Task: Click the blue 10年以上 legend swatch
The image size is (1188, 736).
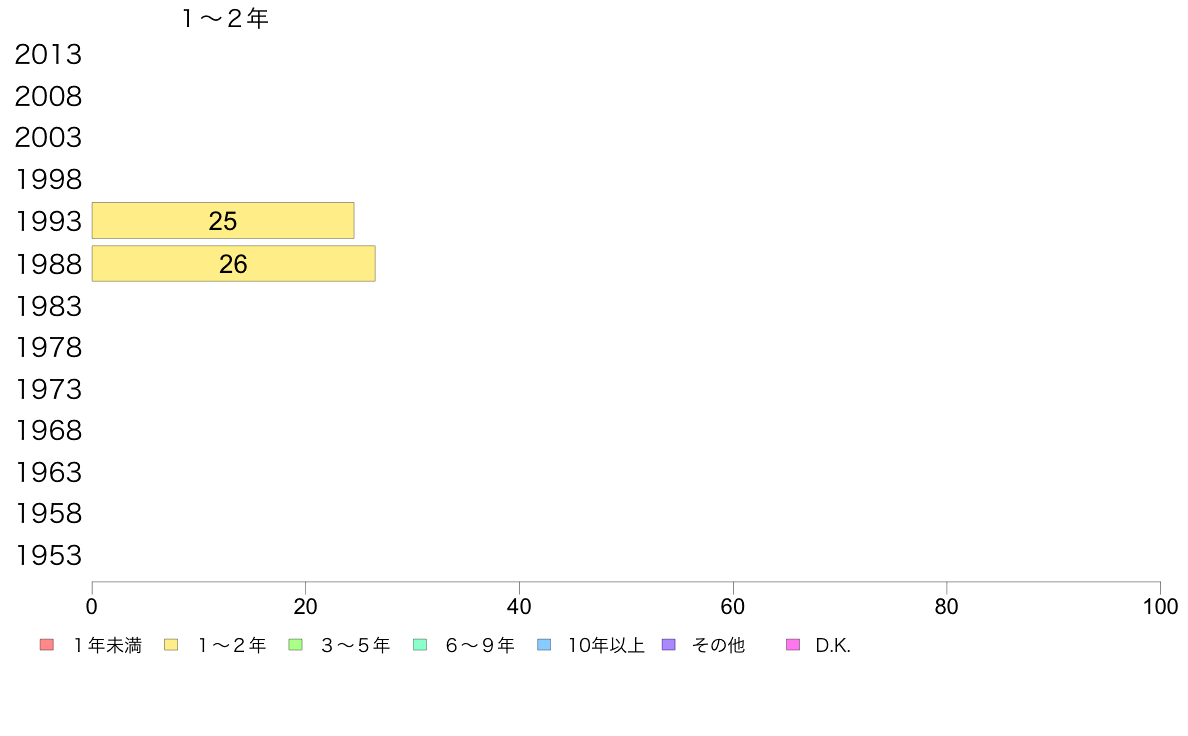Action: tap(544, 645)
